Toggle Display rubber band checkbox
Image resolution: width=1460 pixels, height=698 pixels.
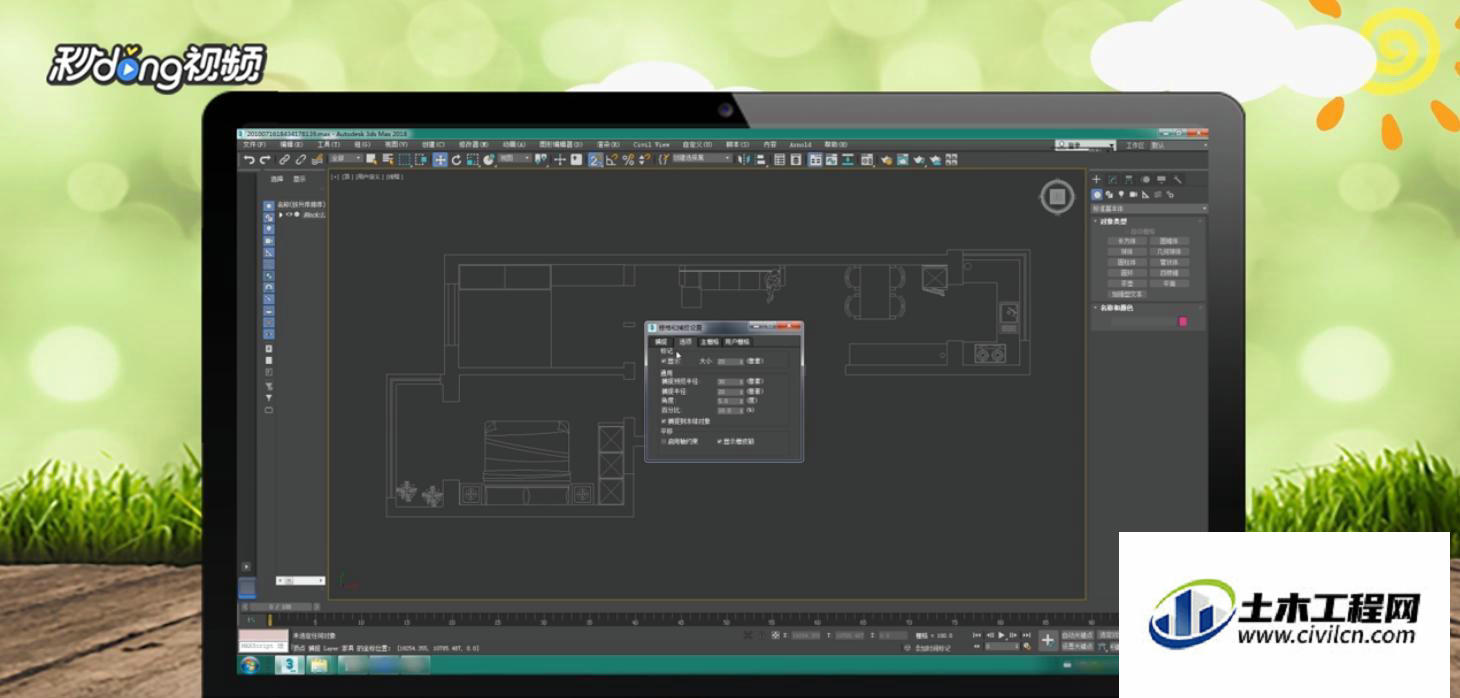pos(720,441)
